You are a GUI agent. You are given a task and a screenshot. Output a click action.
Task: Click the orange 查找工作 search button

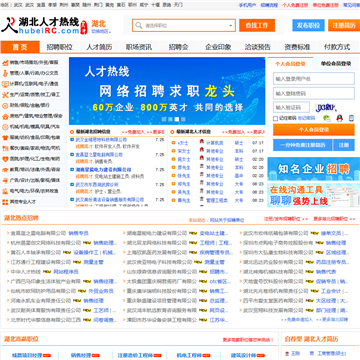(x=257, y=25)
